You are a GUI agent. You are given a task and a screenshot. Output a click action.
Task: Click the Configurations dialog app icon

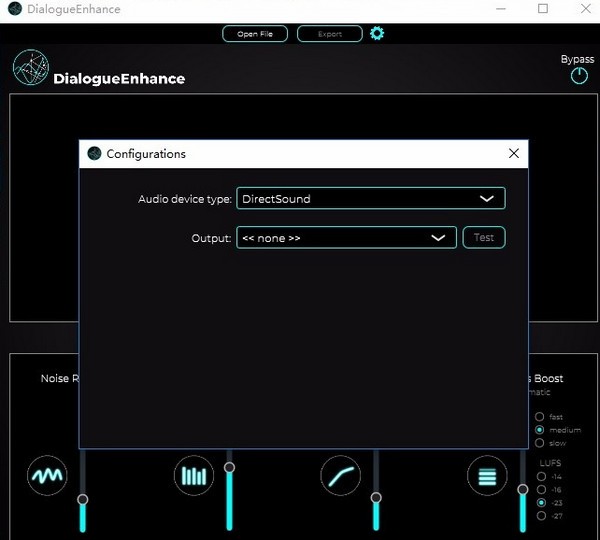click(94, 153)
